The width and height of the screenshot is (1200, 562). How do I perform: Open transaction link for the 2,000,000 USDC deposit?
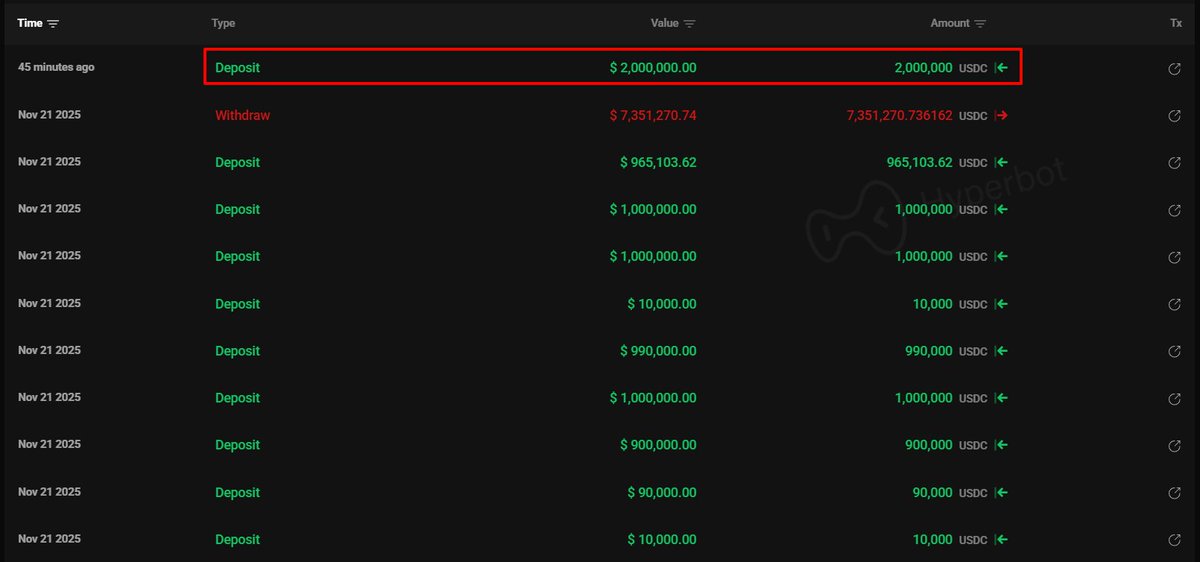pyautogui.click(x=1175, y=69)
